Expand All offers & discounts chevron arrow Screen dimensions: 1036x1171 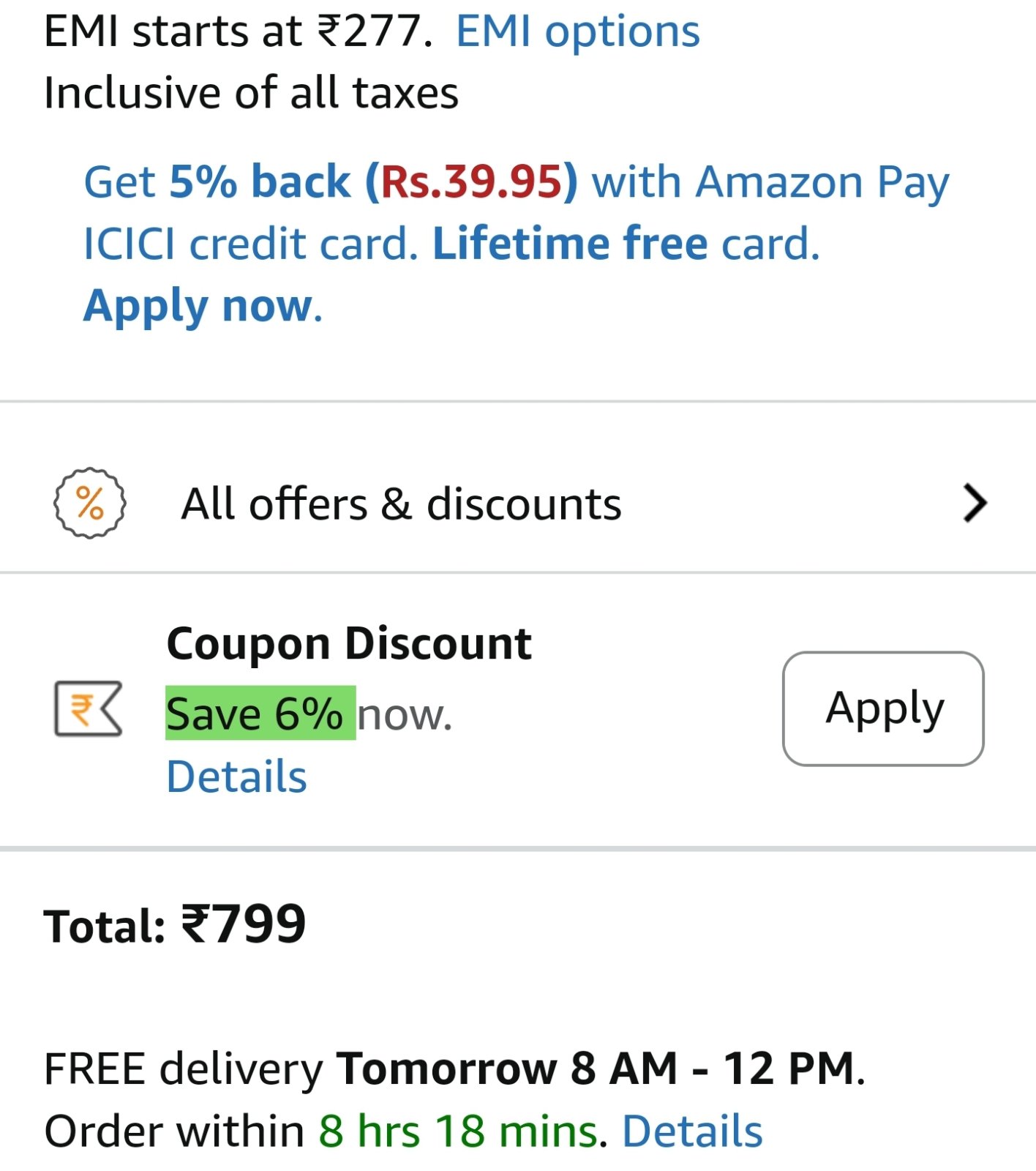[x=975, y=504]
